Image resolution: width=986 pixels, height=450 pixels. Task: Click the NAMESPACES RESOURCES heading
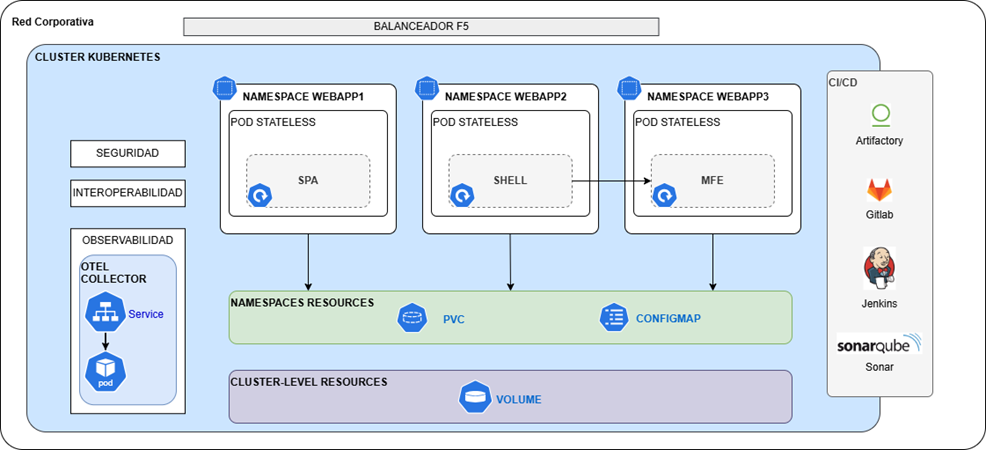pyautogui.click(x=302, y=302)
